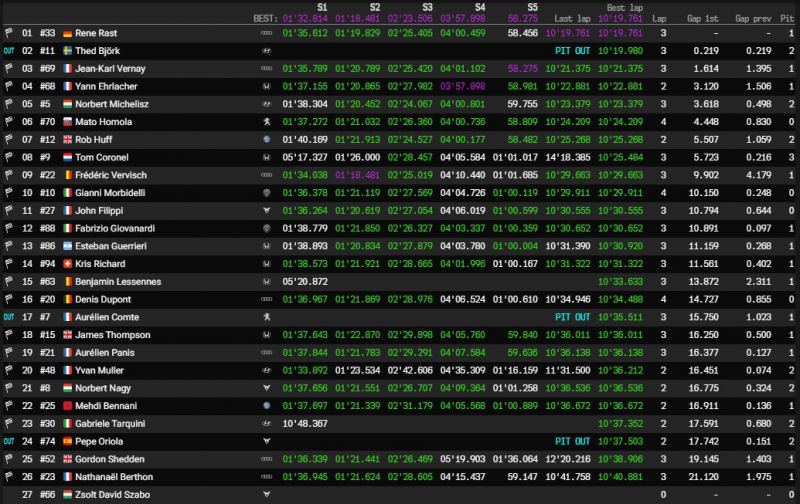Click the checkered flag icon in Rob Huff's row
Screen dimensions: 800x504
[9, 139]
